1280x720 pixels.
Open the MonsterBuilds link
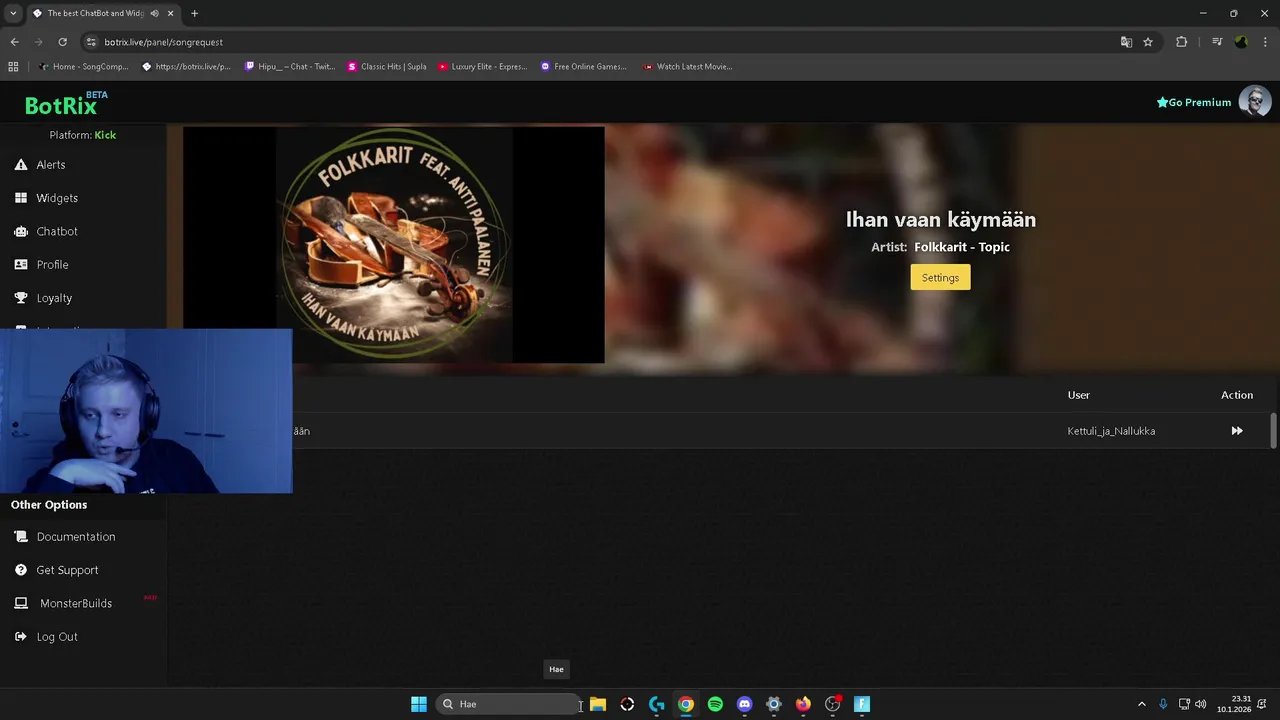(x=75, y=603)
